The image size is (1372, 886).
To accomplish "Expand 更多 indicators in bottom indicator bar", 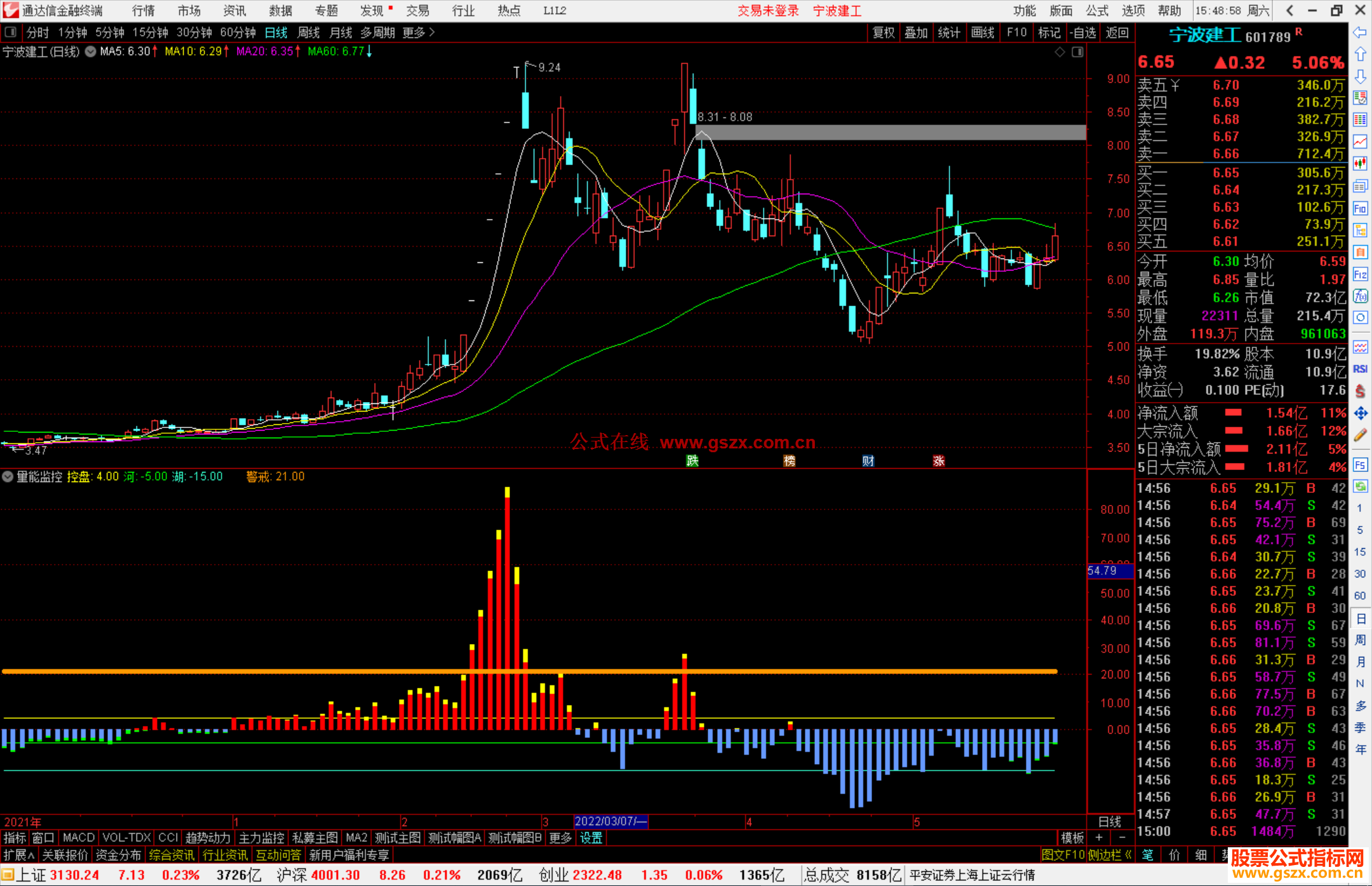I will 560,838.
